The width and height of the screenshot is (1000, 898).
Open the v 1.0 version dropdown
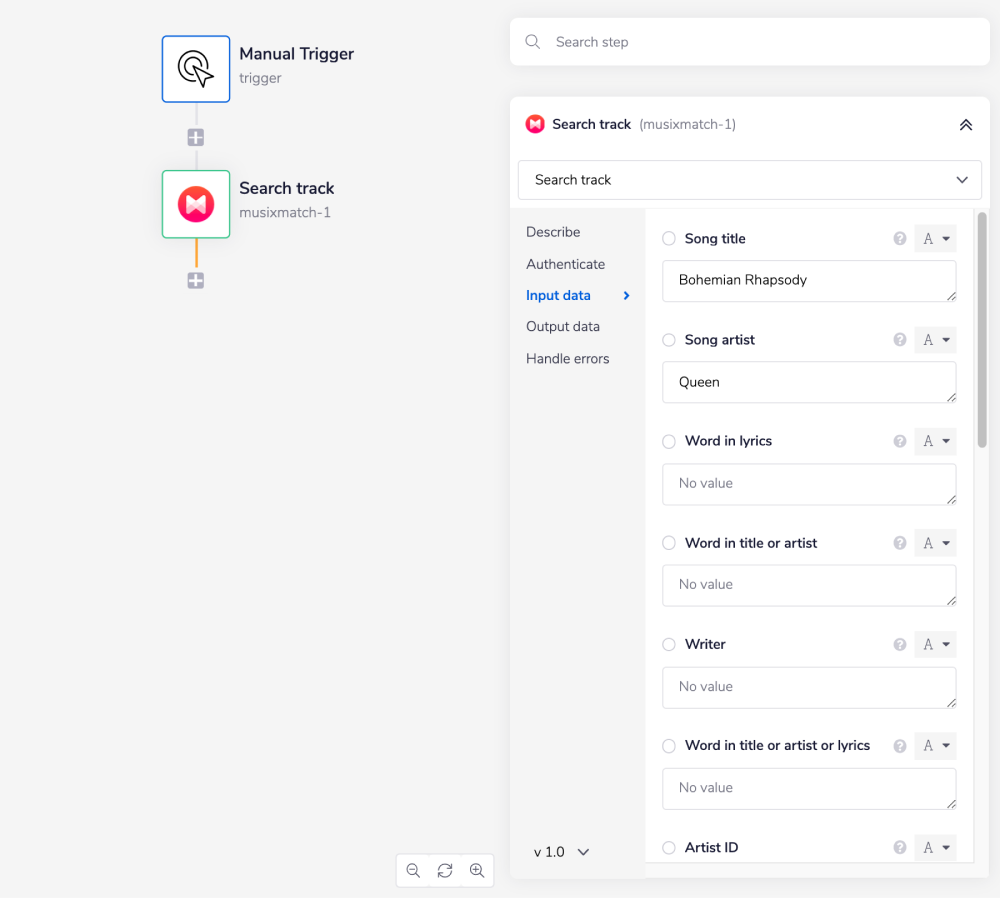[561, 852]
